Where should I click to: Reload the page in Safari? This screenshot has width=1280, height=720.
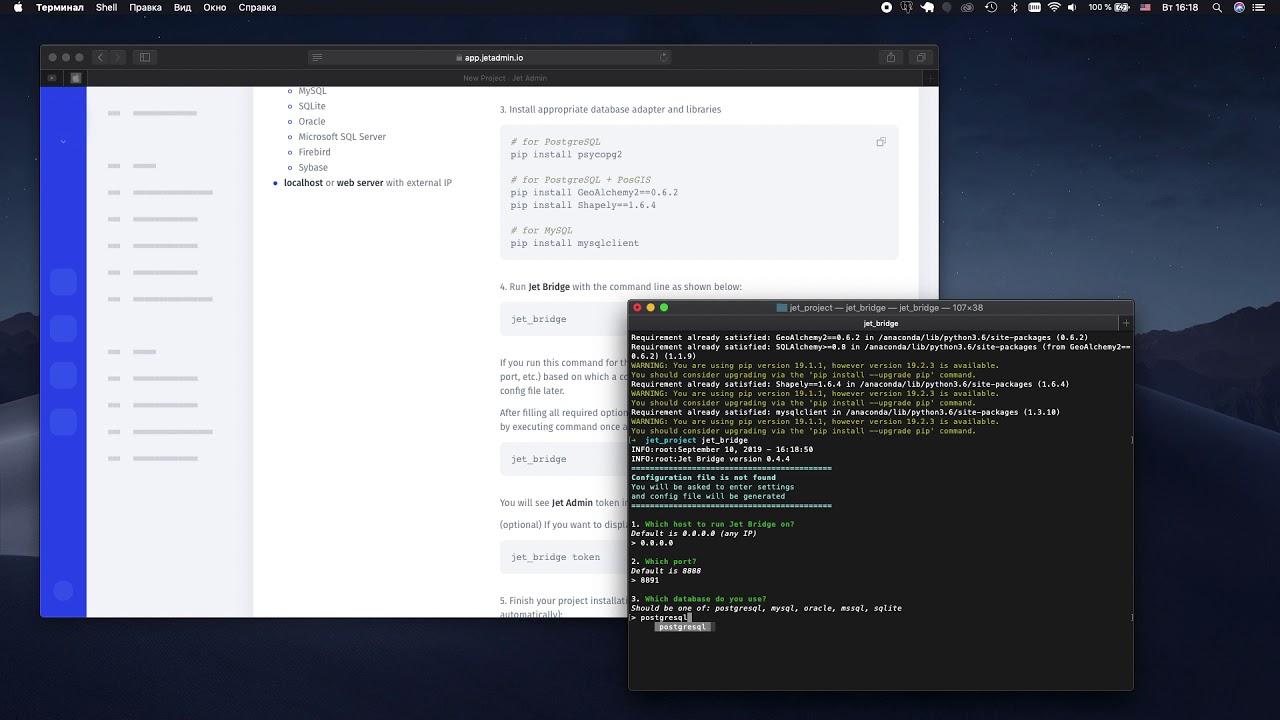pyautogui.click(x=663, y=57)
